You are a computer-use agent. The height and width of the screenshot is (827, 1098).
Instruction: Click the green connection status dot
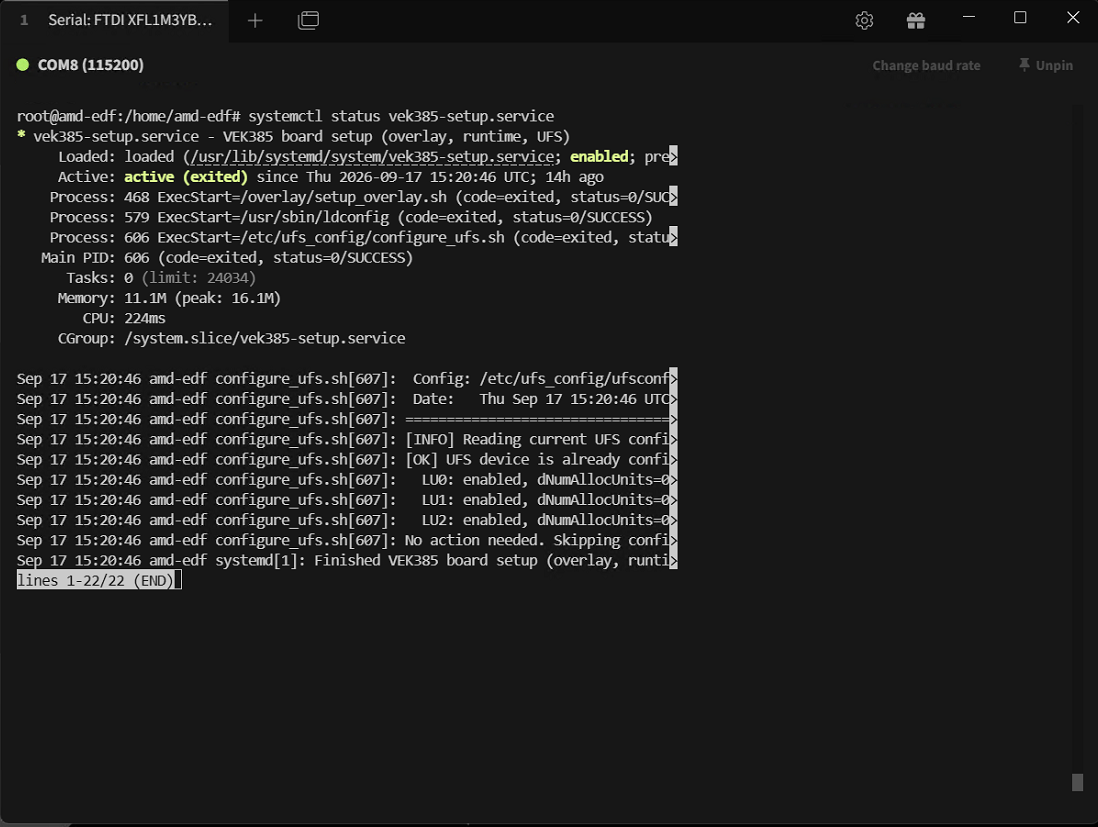click(22, 64)
